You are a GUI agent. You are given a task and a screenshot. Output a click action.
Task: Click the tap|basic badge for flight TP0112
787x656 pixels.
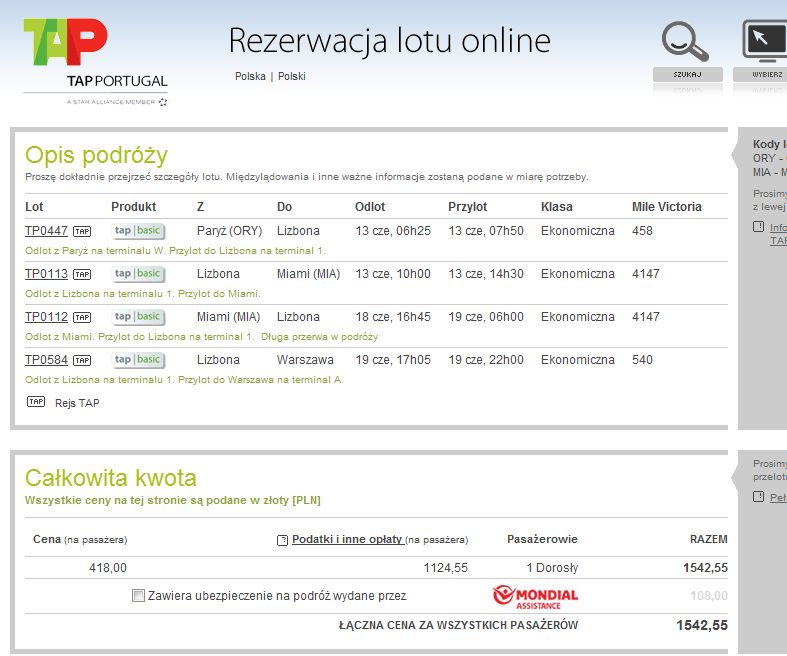pos(138,317)
